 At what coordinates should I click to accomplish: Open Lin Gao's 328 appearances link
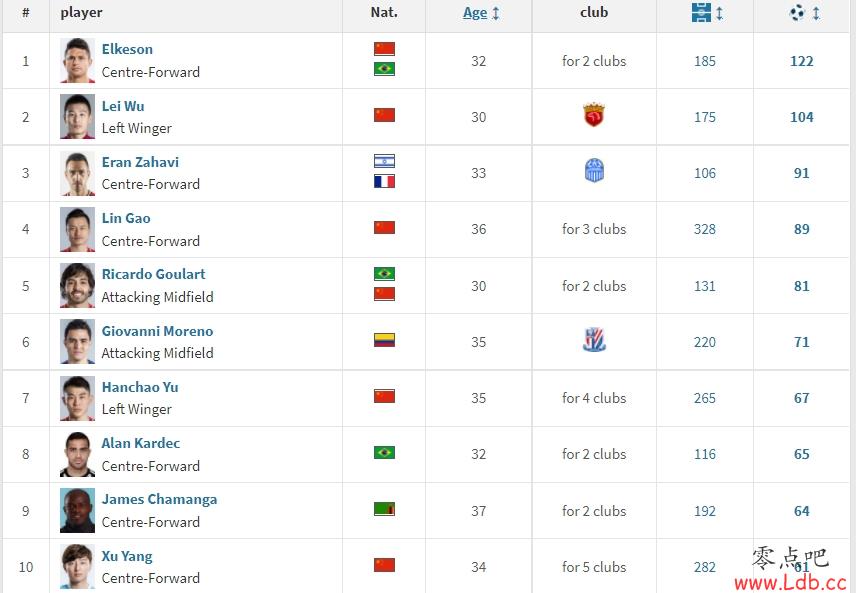click(704, 229)
